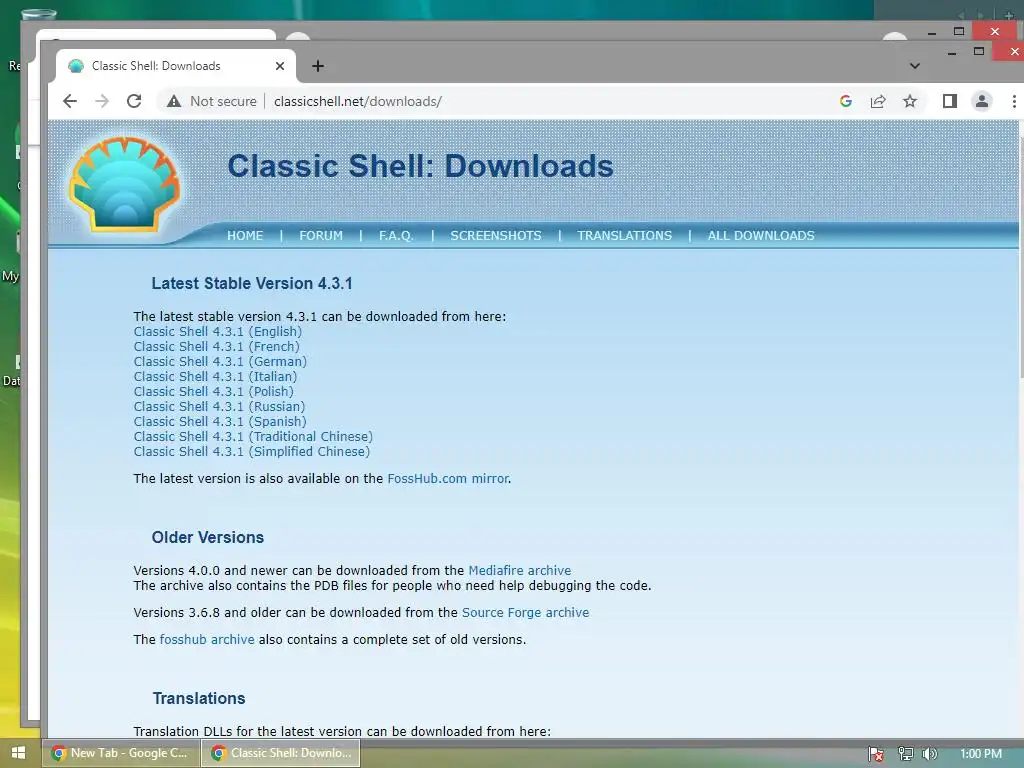Click the Classic Shell logo
Image resolution: width=1024 pixels, height=768 pixels.
125,184
